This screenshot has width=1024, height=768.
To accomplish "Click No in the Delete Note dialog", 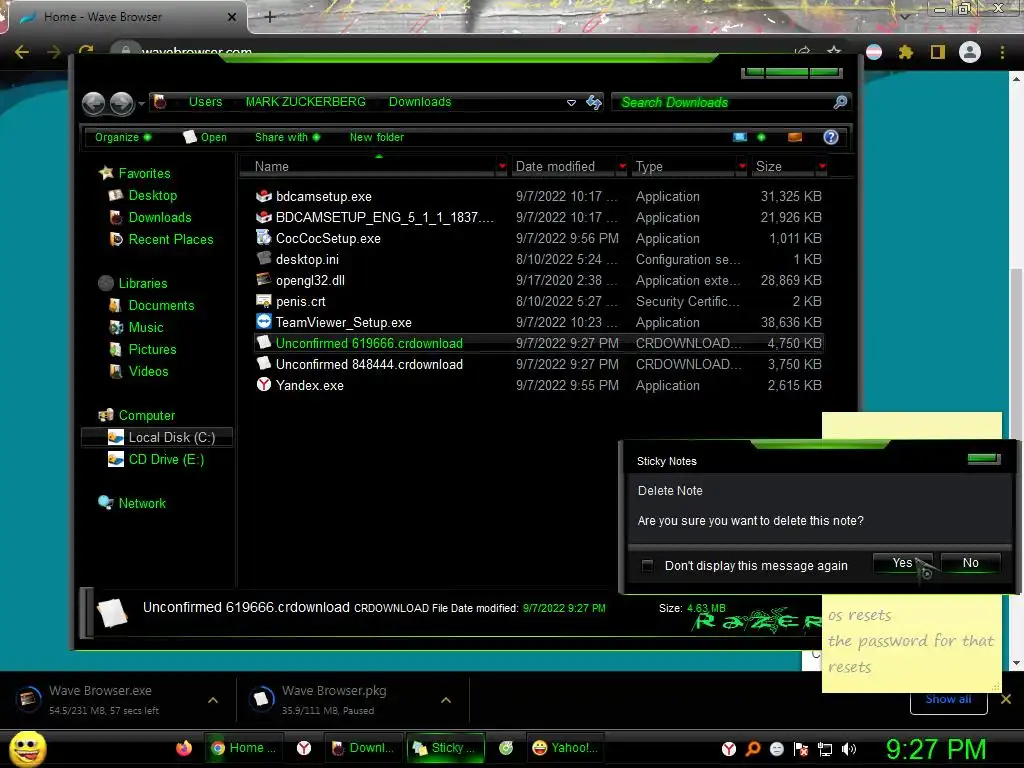I will pos(970,563).
